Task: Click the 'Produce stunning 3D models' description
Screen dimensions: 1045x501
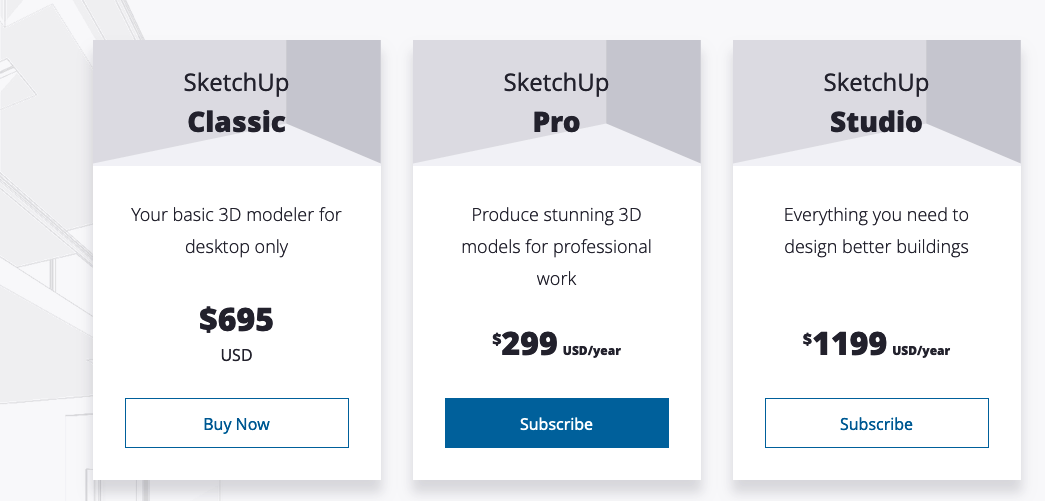Action: click(x=556, y=246)
